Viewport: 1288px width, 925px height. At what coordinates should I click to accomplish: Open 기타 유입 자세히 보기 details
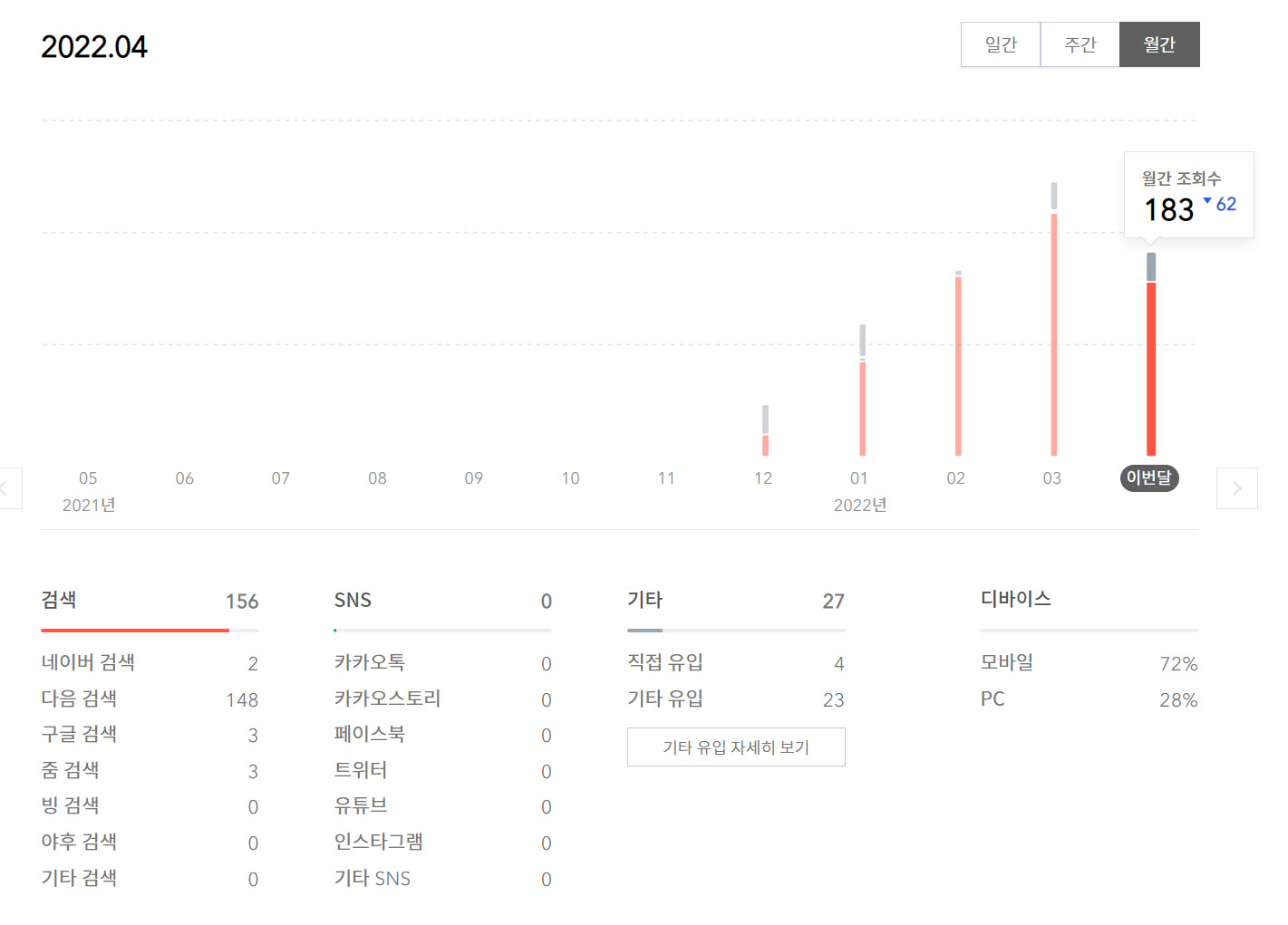(x=736, y=747)
